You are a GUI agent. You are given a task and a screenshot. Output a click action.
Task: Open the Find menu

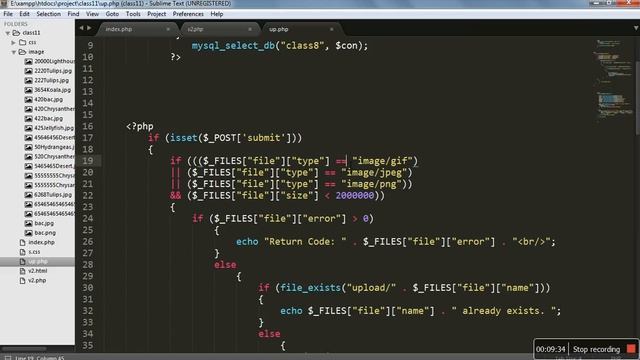pyautogui.click(x=73, y=14)
